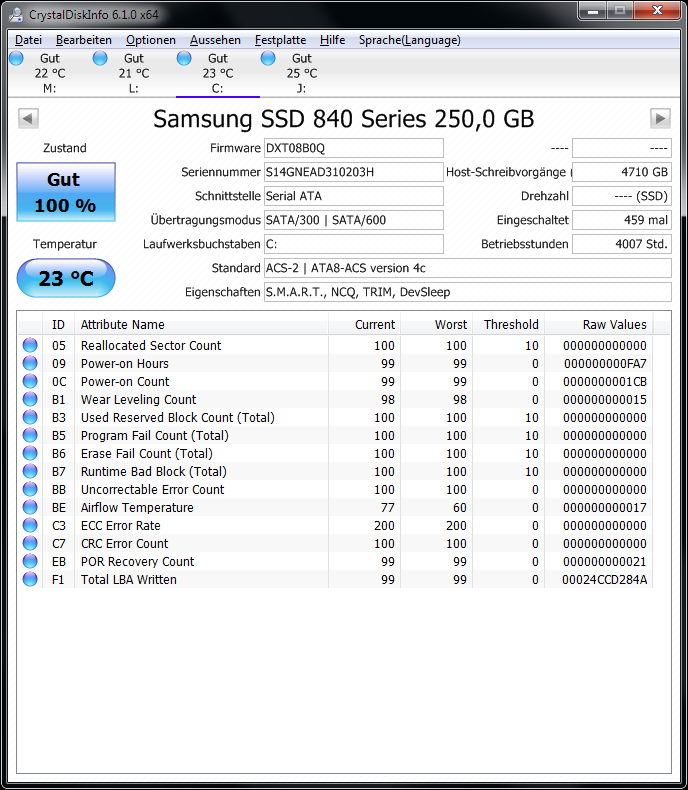The height and width of the screenshot is (790, 688).
Task: Click the serial number field S14GNEAD310203H
Action: 354,172
